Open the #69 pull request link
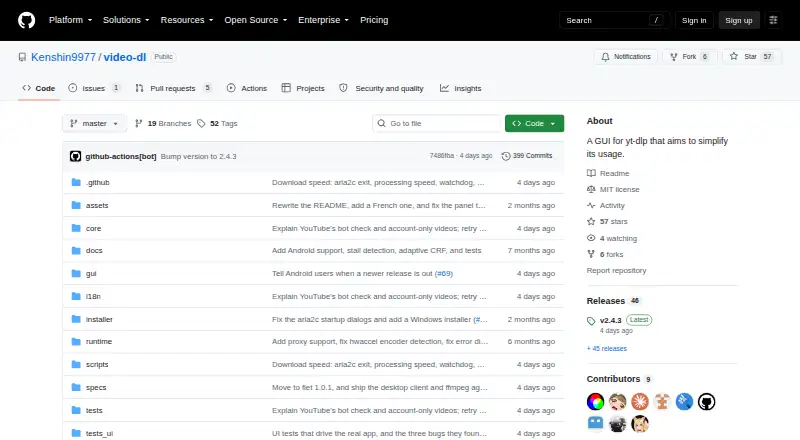The height and width of the screenshot is (440, 800). pos(444,274)
